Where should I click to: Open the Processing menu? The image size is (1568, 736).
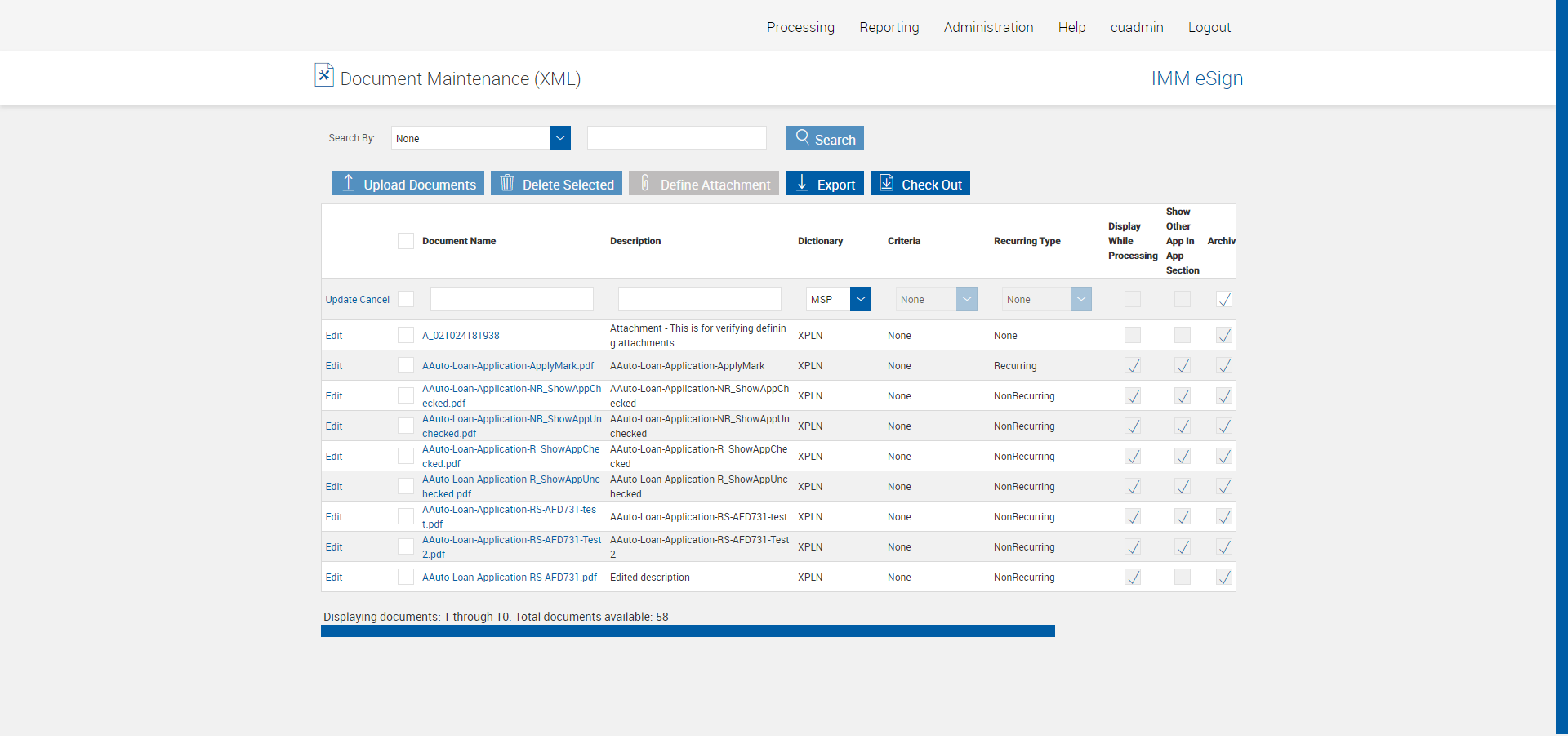[800, 27]
